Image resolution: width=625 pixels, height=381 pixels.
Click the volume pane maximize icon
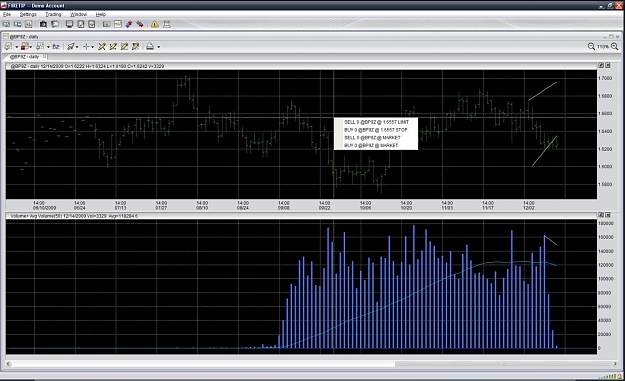(x=601, y=215)
